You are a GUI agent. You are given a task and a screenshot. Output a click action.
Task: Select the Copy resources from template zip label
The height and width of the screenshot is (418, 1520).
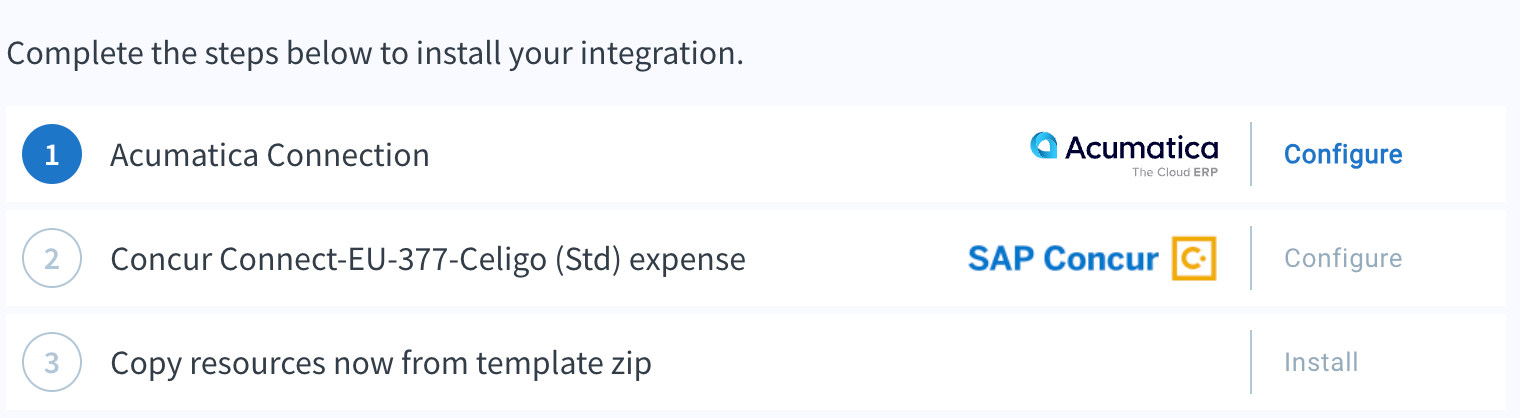(381, 363)
